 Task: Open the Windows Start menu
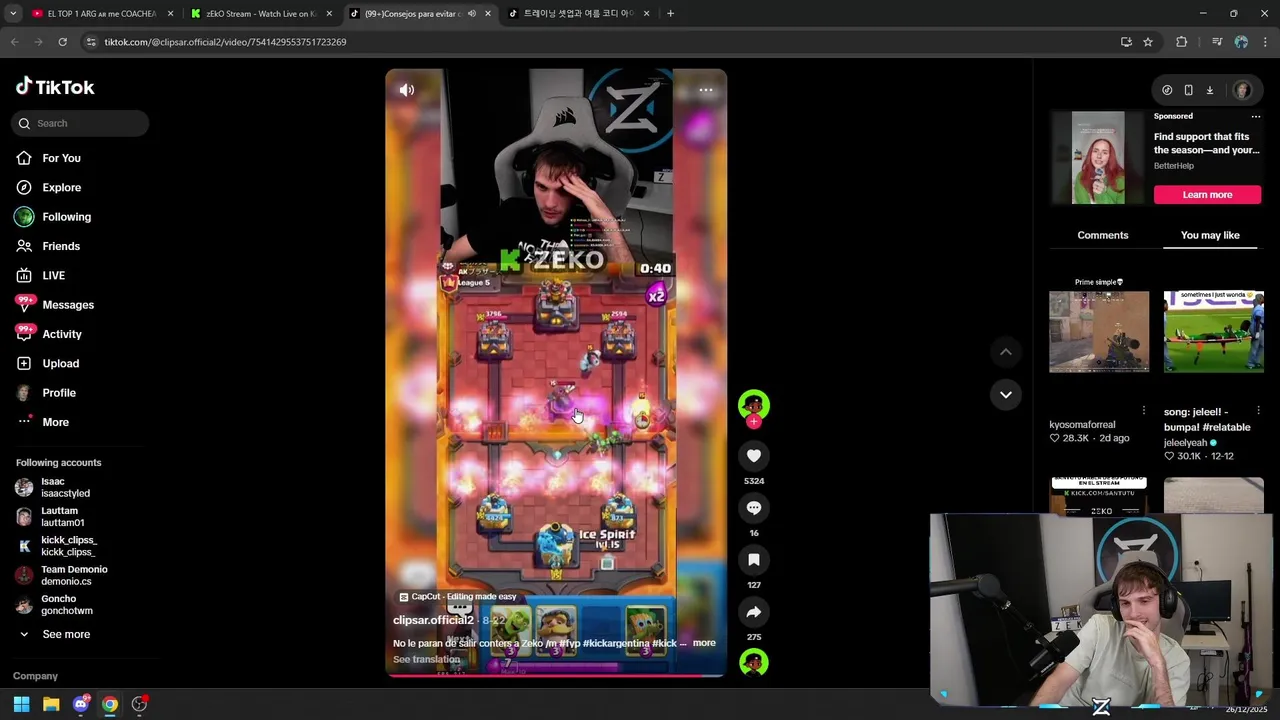(21, 704)
